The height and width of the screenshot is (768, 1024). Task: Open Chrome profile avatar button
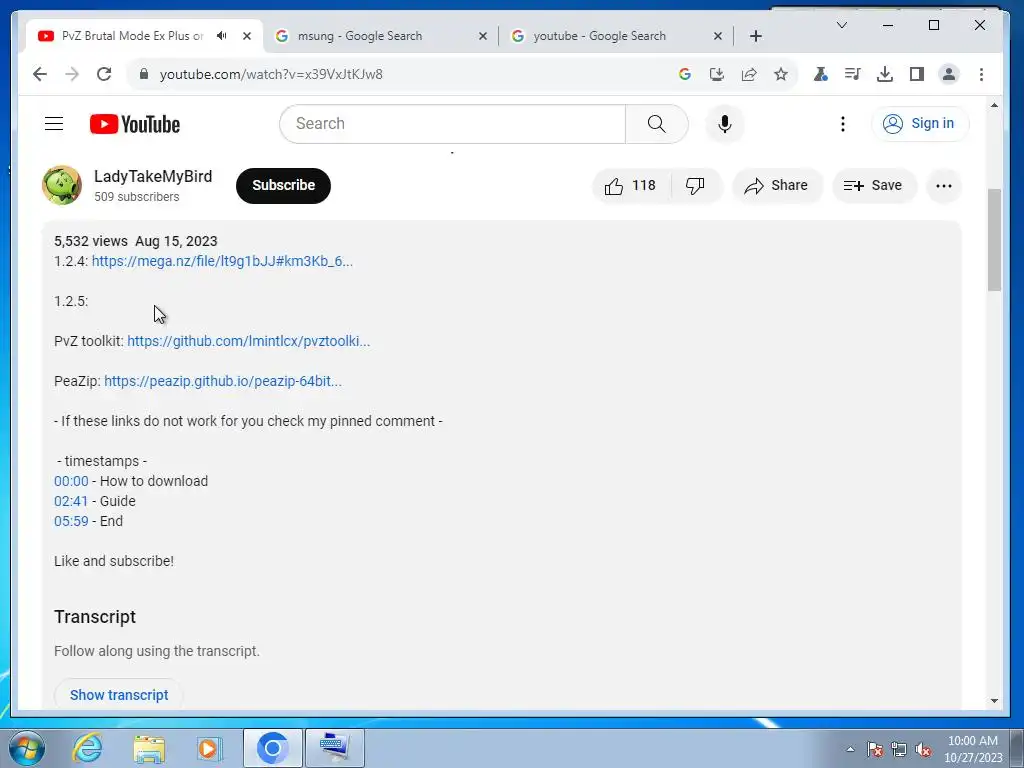(948, 74)
